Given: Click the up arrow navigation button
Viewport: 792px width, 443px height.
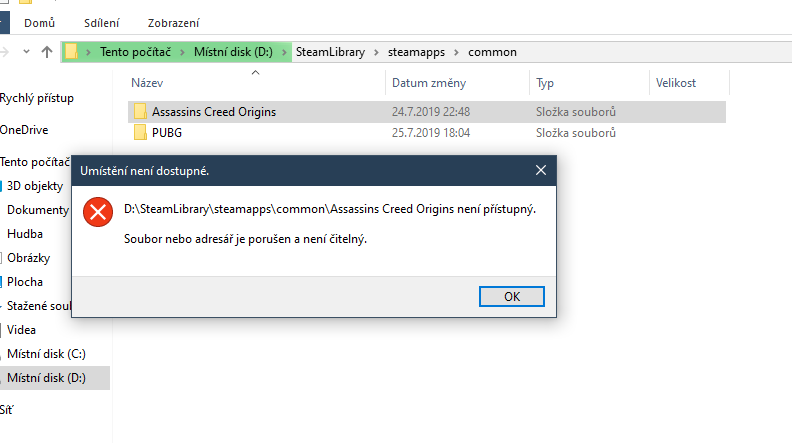Looking at the screenshot, I should (x=47, y=52).
